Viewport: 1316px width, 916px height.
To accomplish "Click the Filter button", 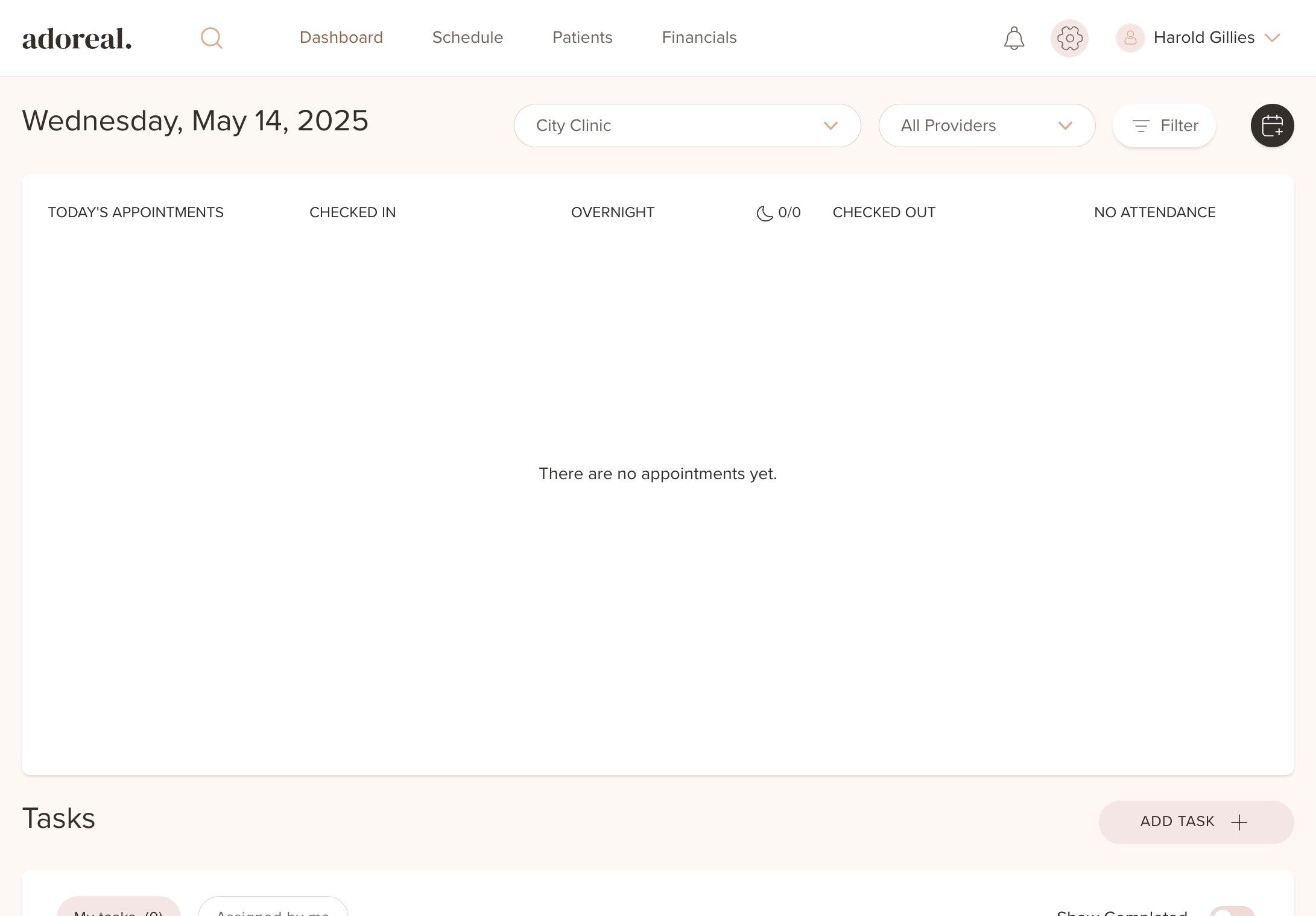I will pos(1164,126).
